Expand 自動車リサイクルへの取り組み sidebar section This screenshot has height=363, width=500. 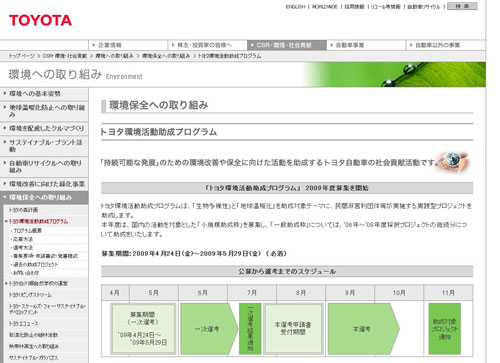[x=44, y=167]
